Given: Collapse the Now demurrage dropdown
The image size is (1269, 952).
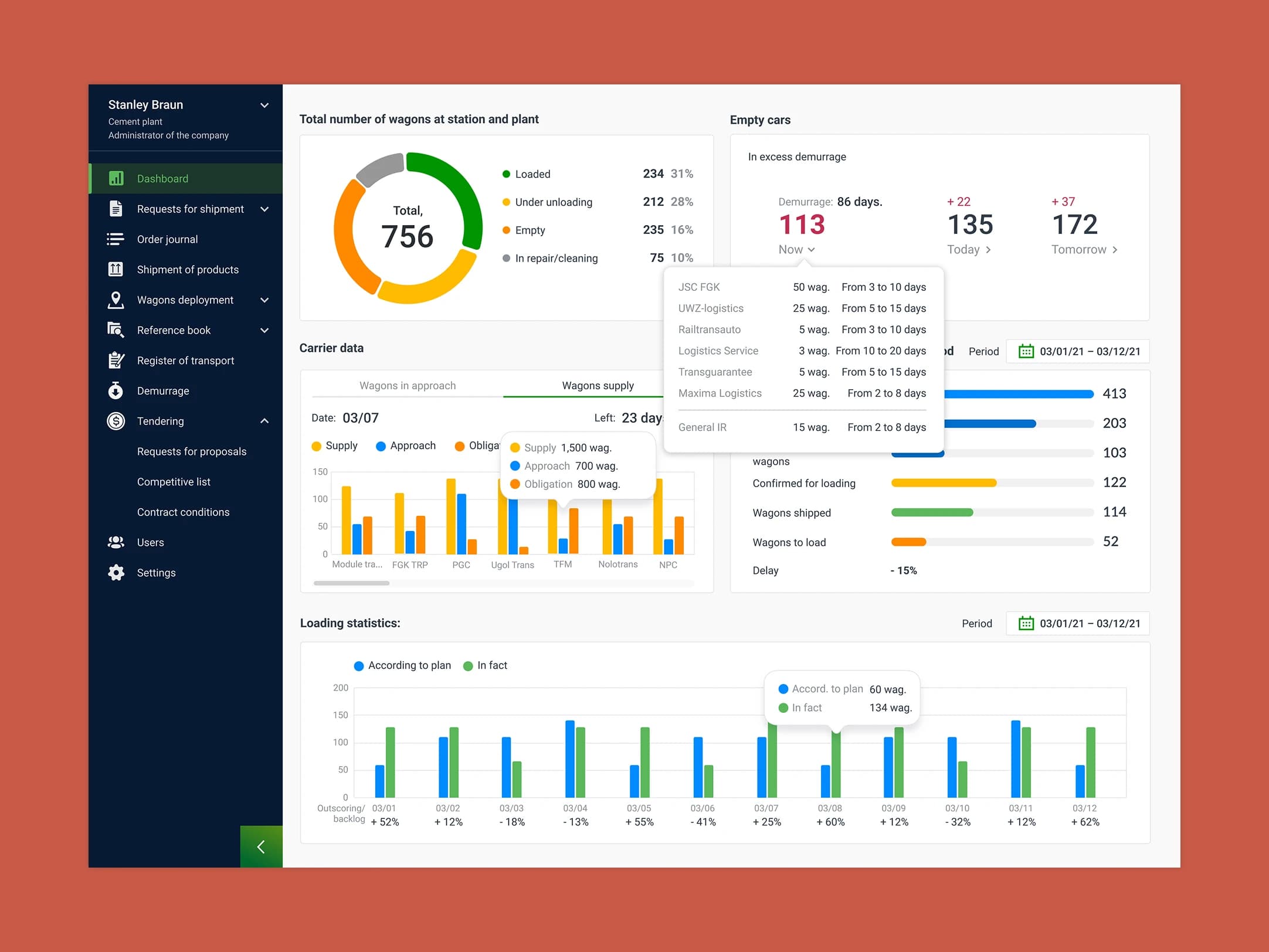Looking at the screenshot, I should tap(797, 250).
